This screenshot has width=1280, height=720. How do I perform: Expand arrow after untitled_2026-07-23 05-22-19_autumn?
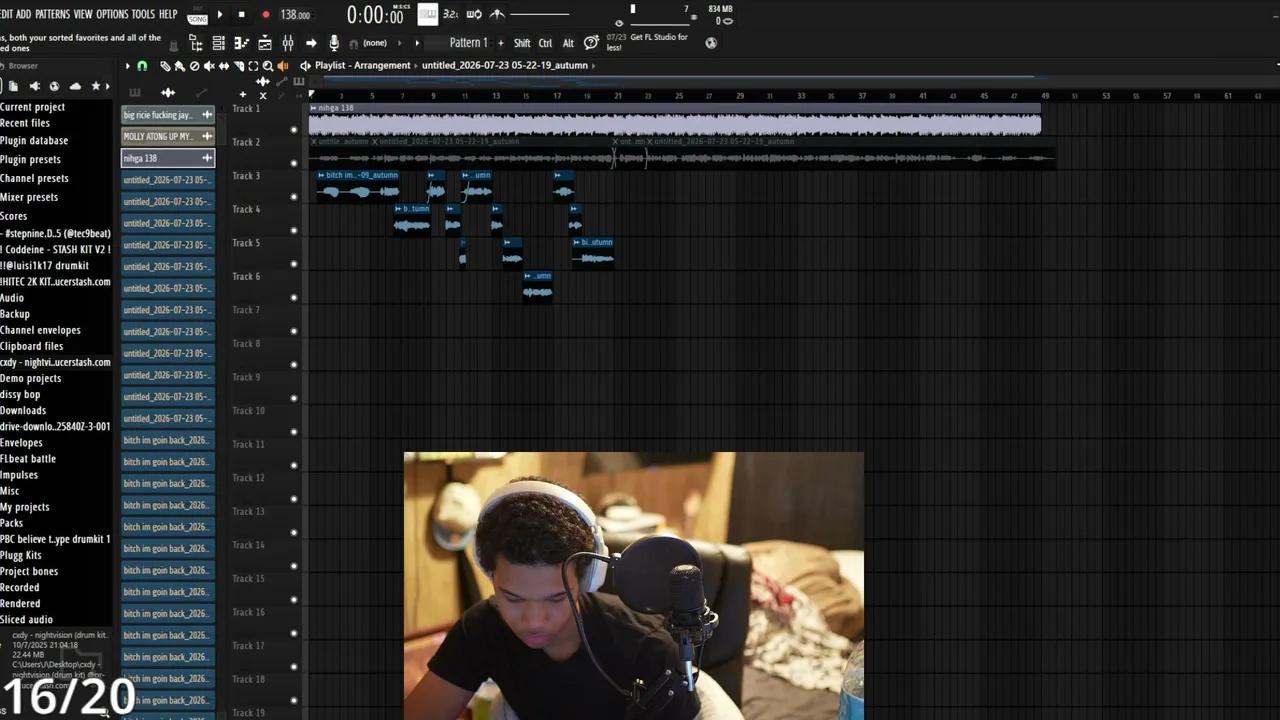point(594,66)
